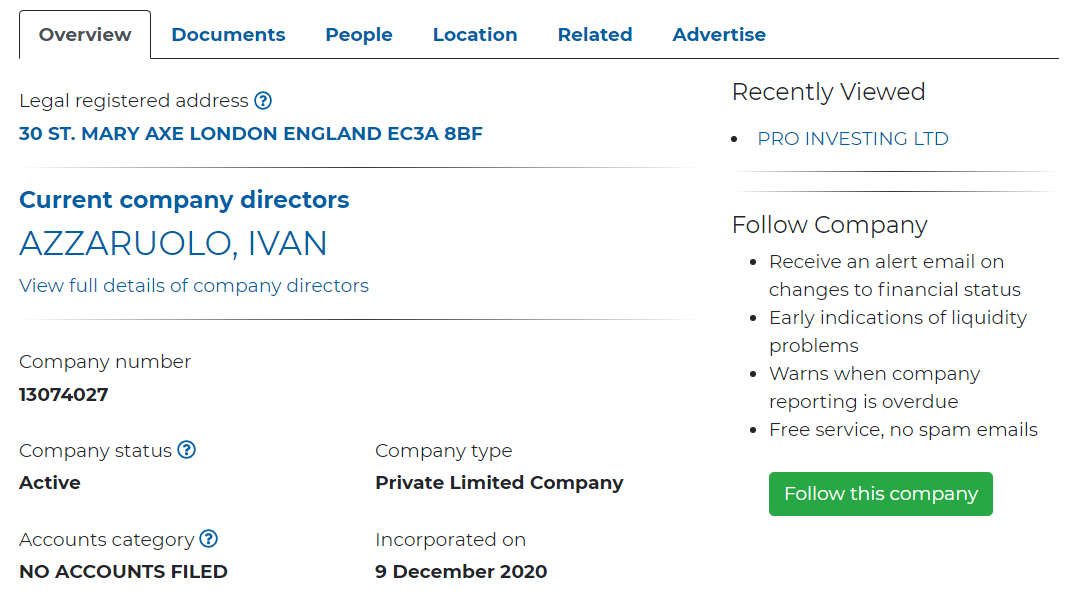Switch to the Overview tab

tap(85, 35)
